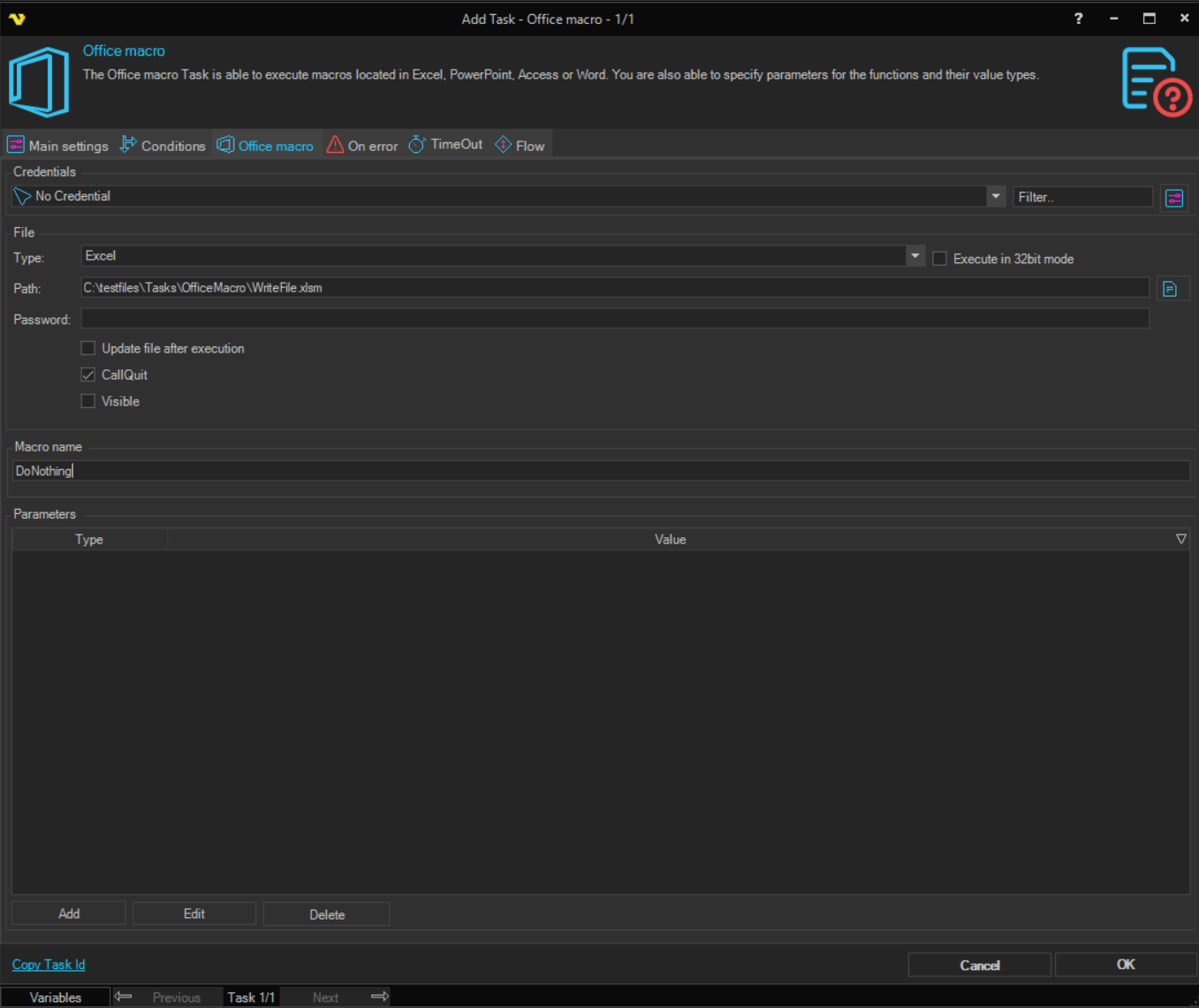This screenshot has height=1008, width=1199.
Task: Uncheck the CallQuit checkbox
Action: [88, 375]
